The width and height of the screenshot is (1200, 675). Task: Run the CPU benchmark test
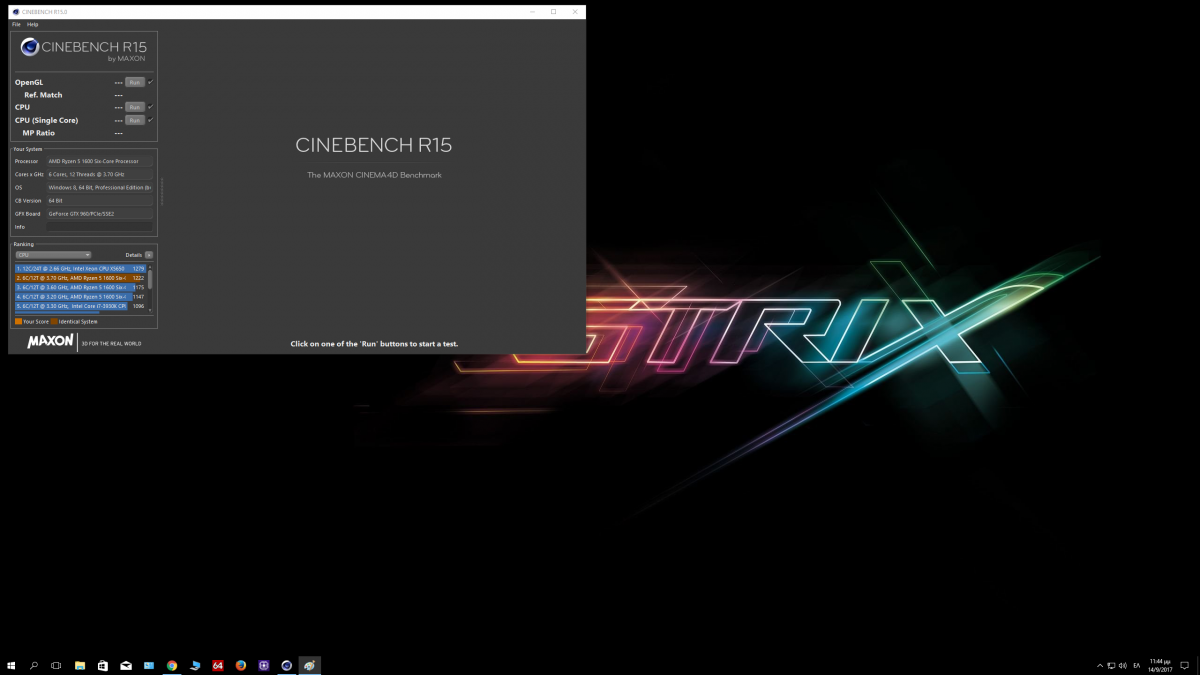(135, 107)
